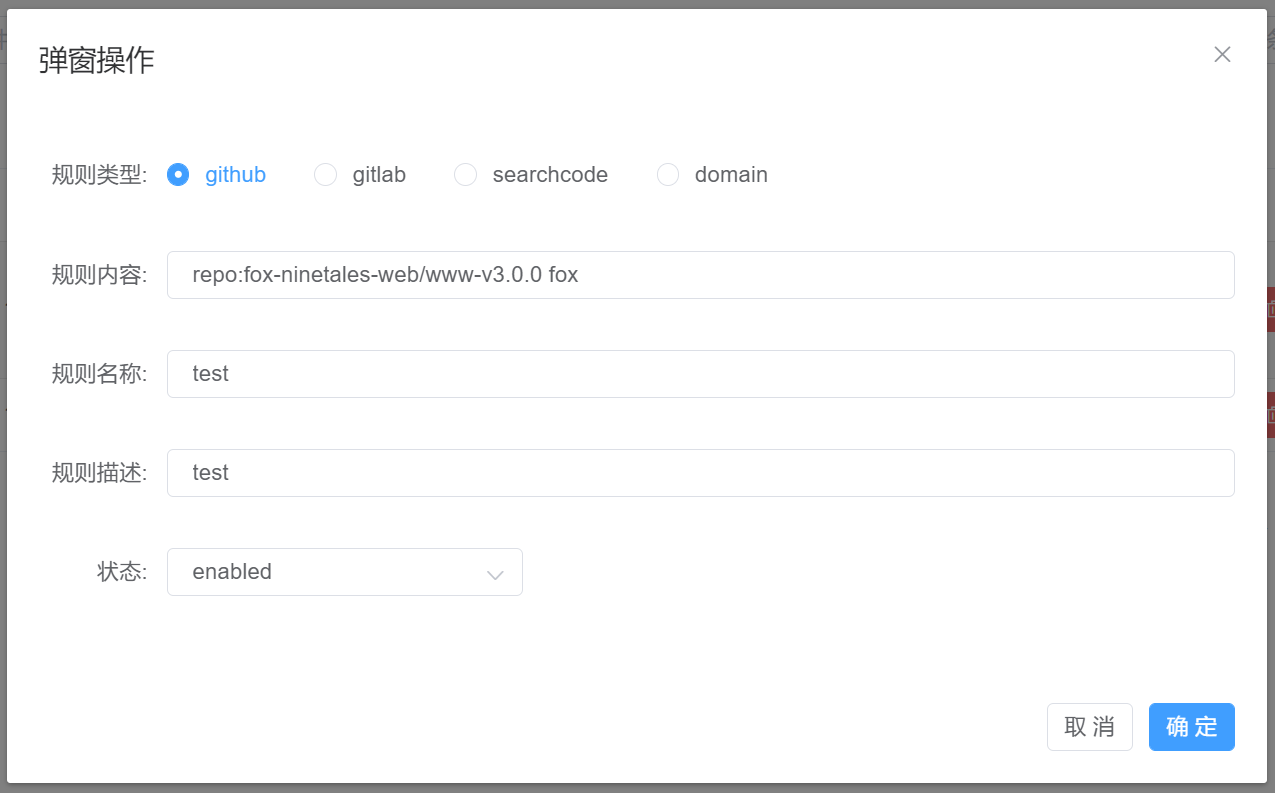Click the 规则内容 field label
This screenshot has height=793, width=1275.
pyautogui.click(x=99, y=275)
